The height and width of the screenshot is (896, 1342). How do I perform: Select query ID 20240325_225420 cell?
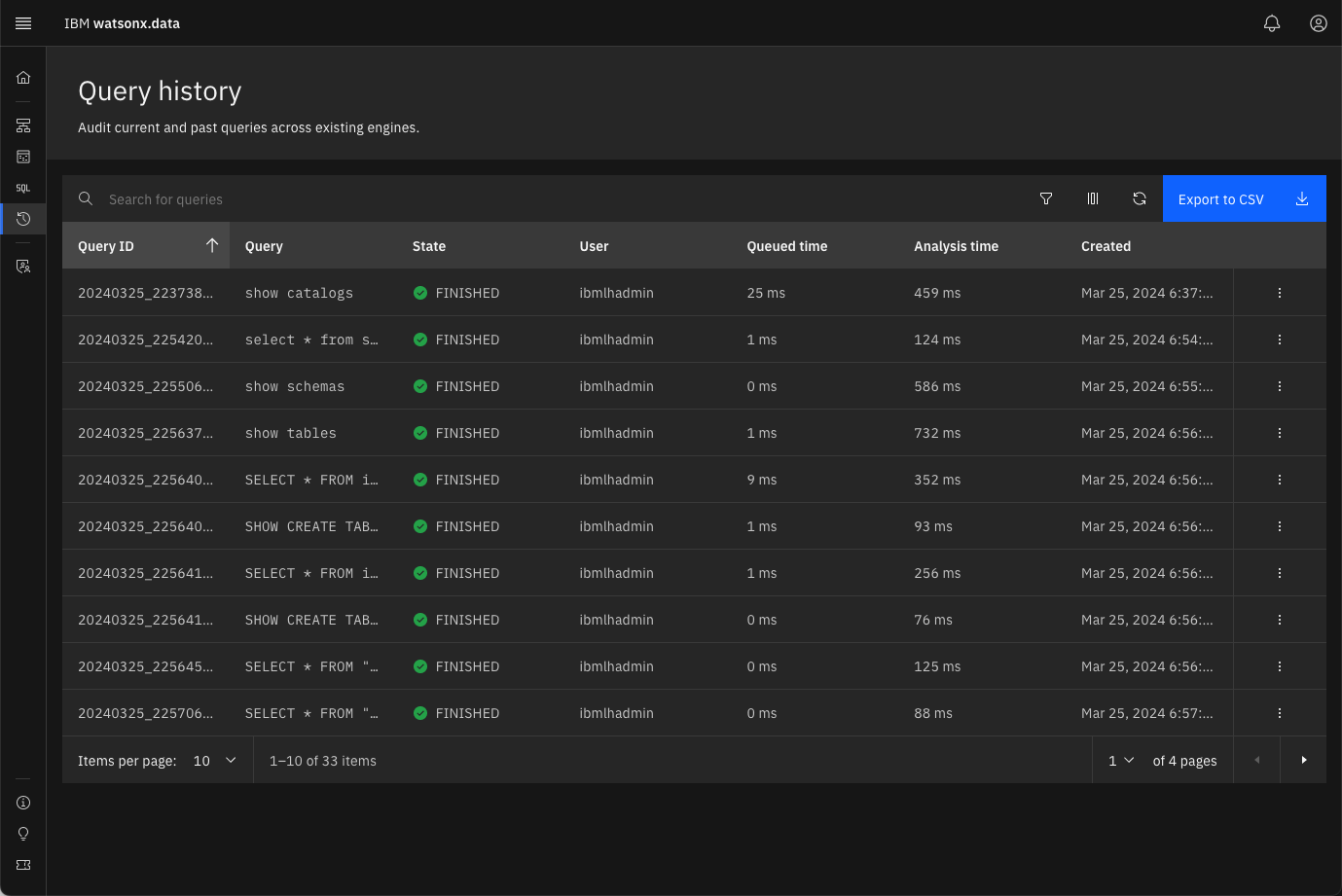pos(145,340)
